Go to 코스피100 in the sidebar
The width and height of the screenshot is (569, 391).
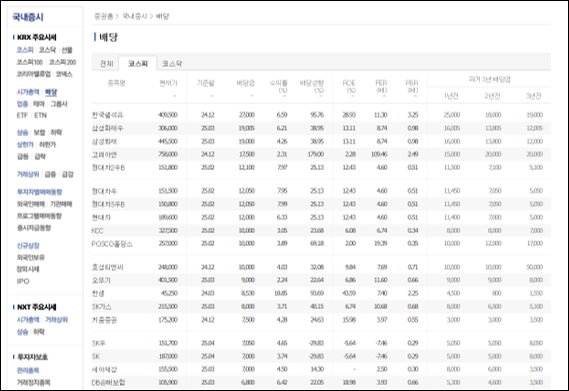tap(29, 62)
